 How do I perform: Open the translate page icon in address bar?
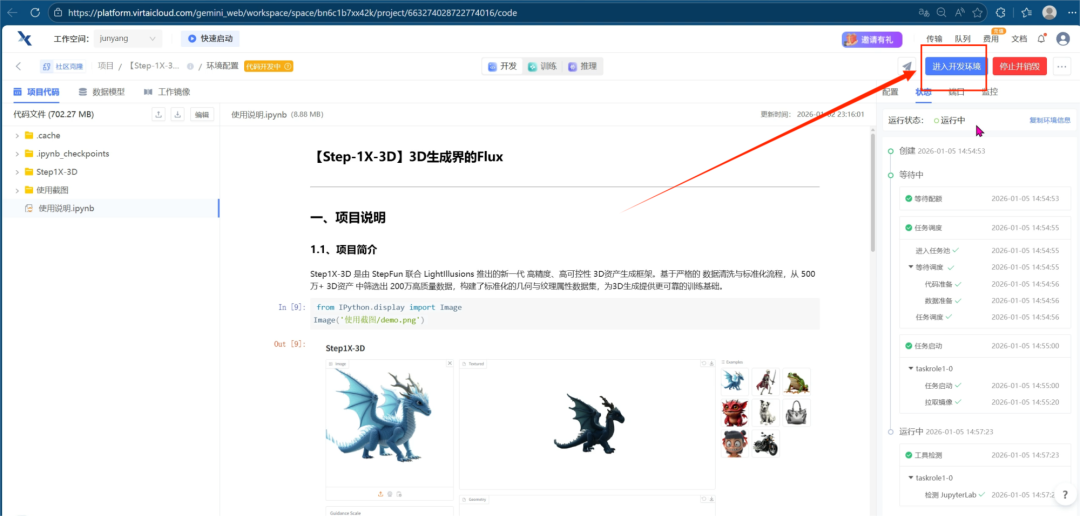click(924, 12)
